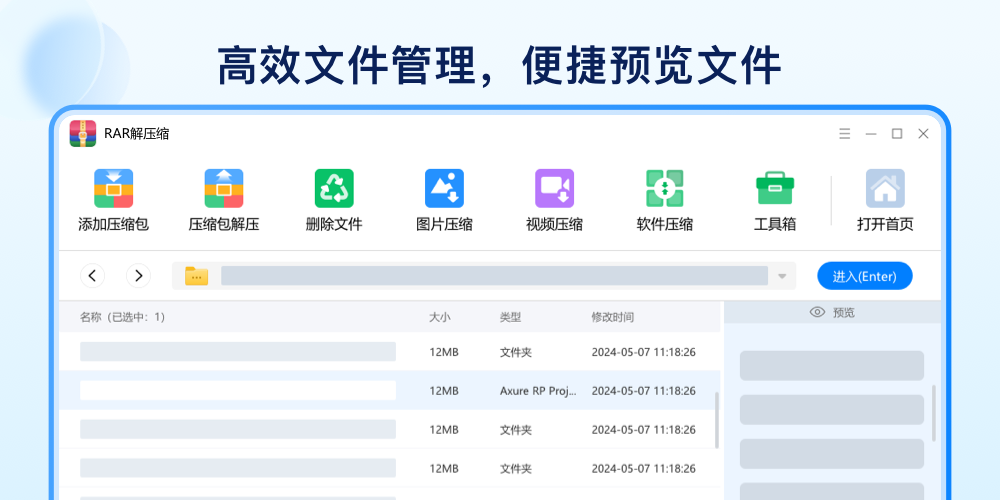Open the hamburger menu in title bar
The image size is (1000, 500).
[844, 134]
